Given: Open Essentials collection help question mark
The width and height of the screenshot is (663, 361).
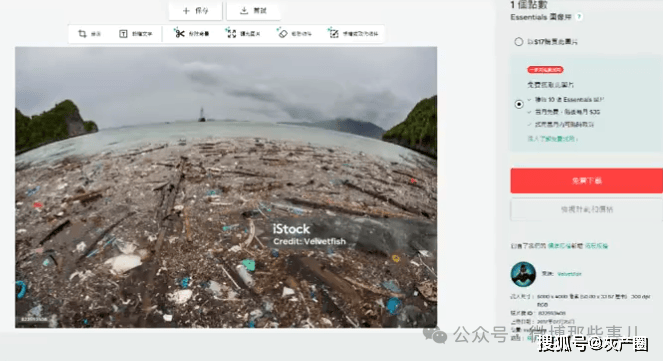Looking at the screenshot, I should coord(579,17).
